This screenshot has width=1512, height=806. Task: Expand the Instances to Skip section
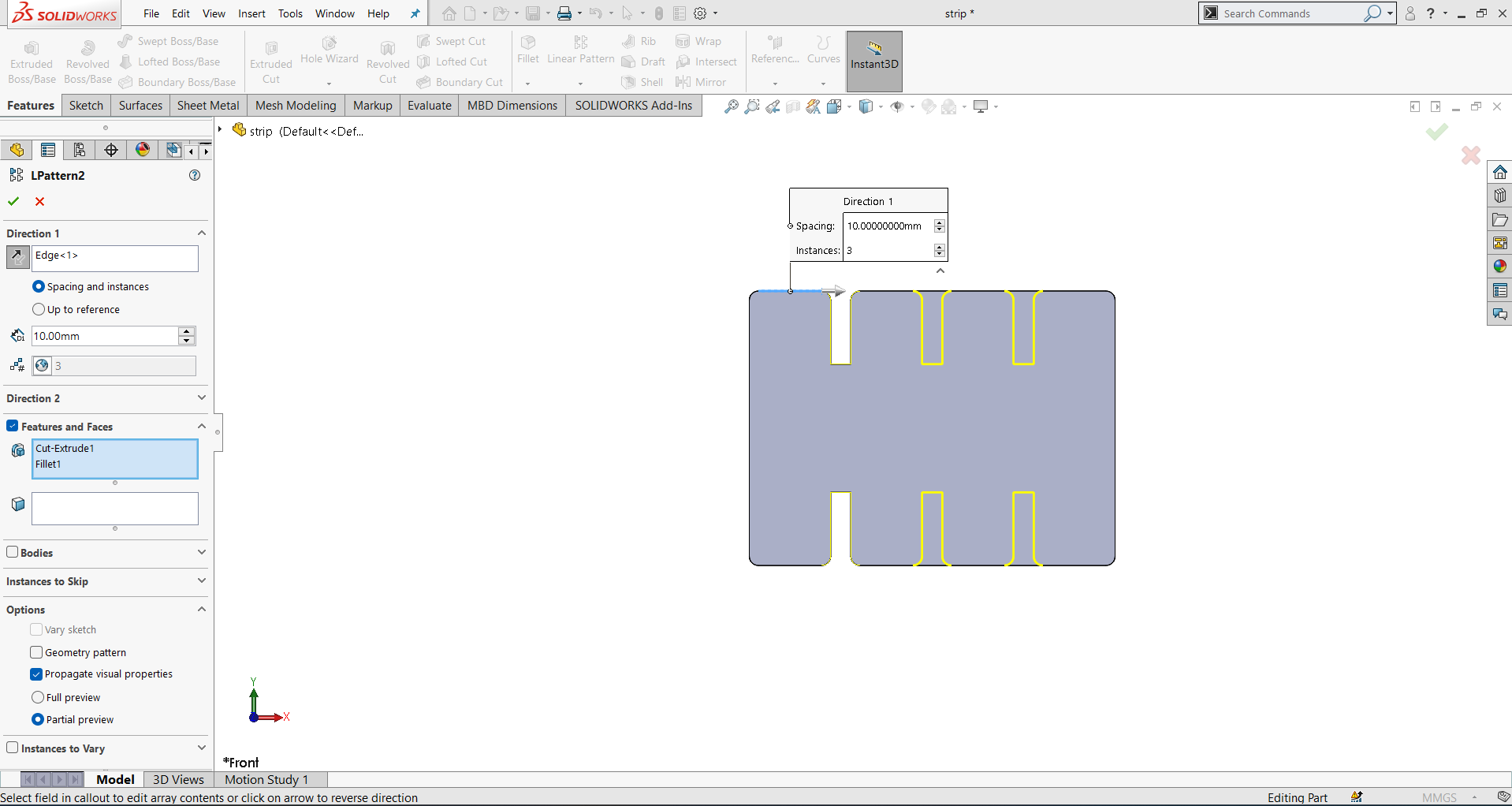click(202, 581)
